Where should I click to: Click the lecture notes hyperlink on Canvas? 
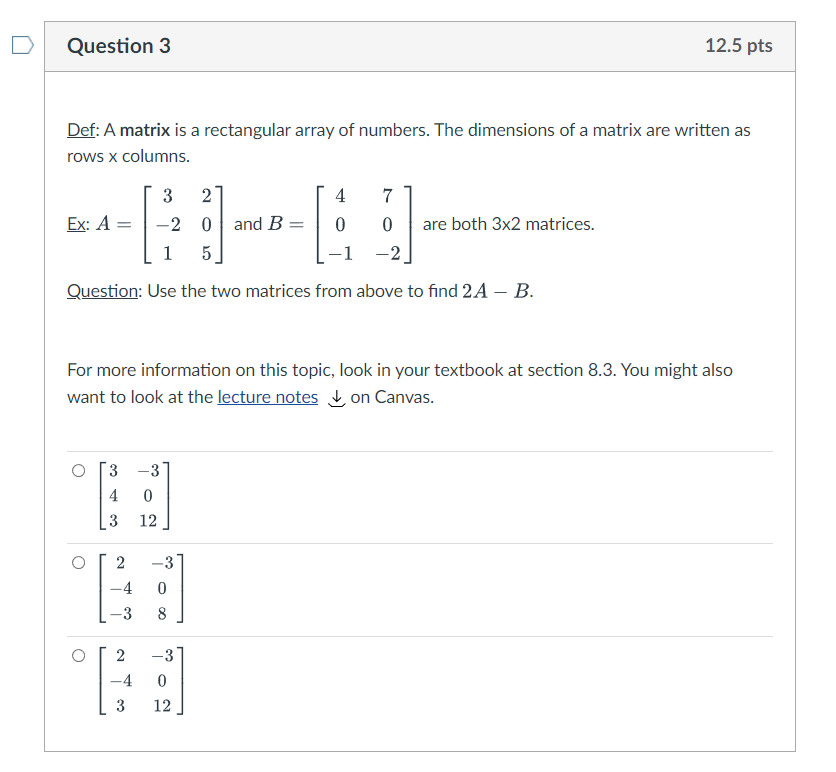tap(267, 396)
